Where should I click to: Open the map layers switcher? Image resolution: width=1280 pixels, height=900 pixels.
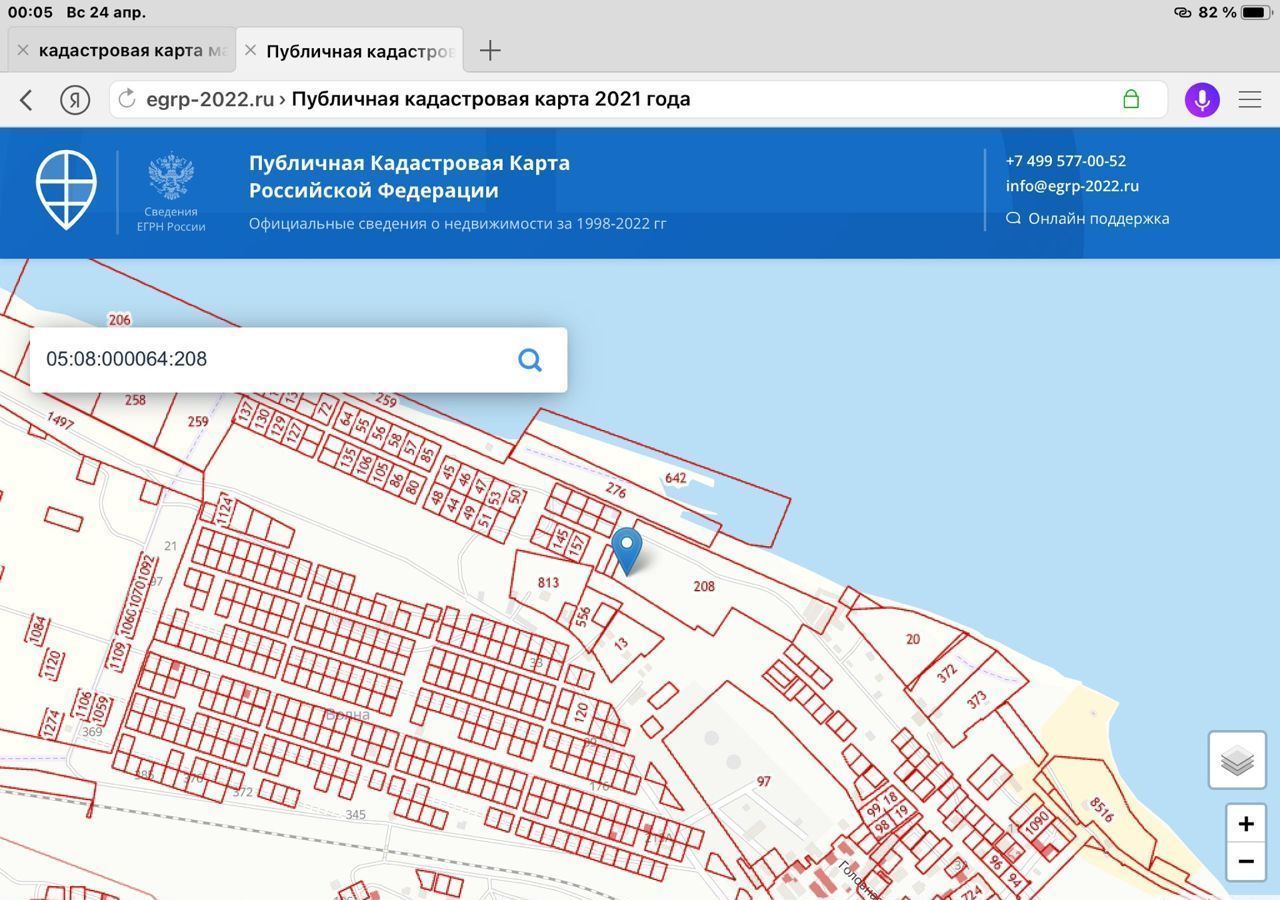click(x=1237, y=760)
